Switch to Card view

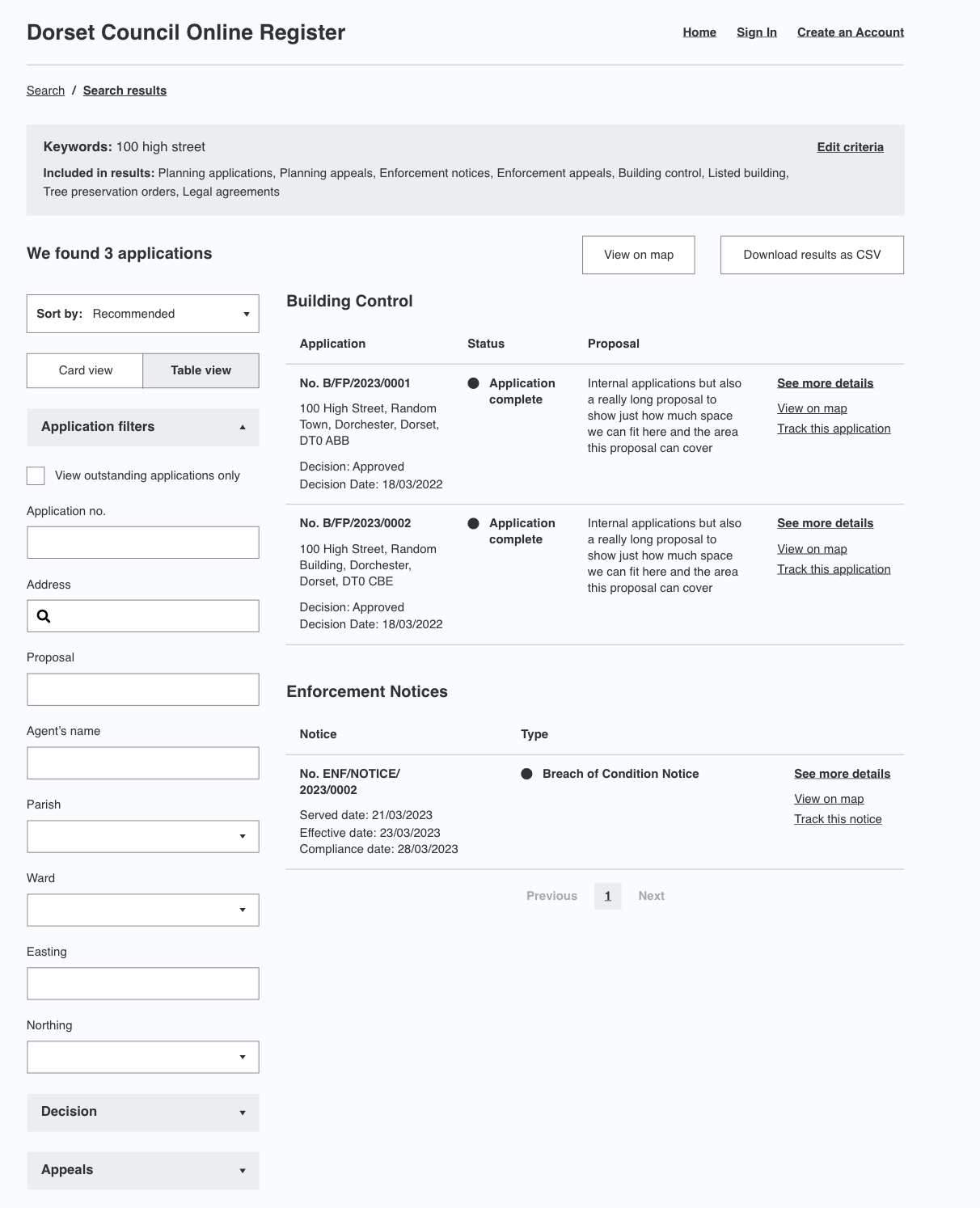coord(84,370)
